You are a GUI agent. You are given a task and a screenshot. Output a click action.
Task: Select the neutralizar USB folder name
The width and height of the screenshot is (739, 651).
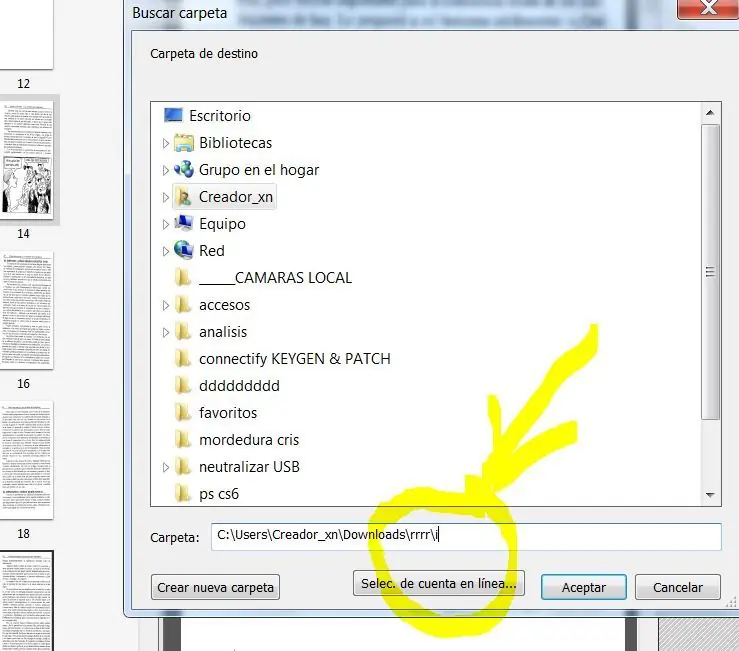tap(249, 467)
